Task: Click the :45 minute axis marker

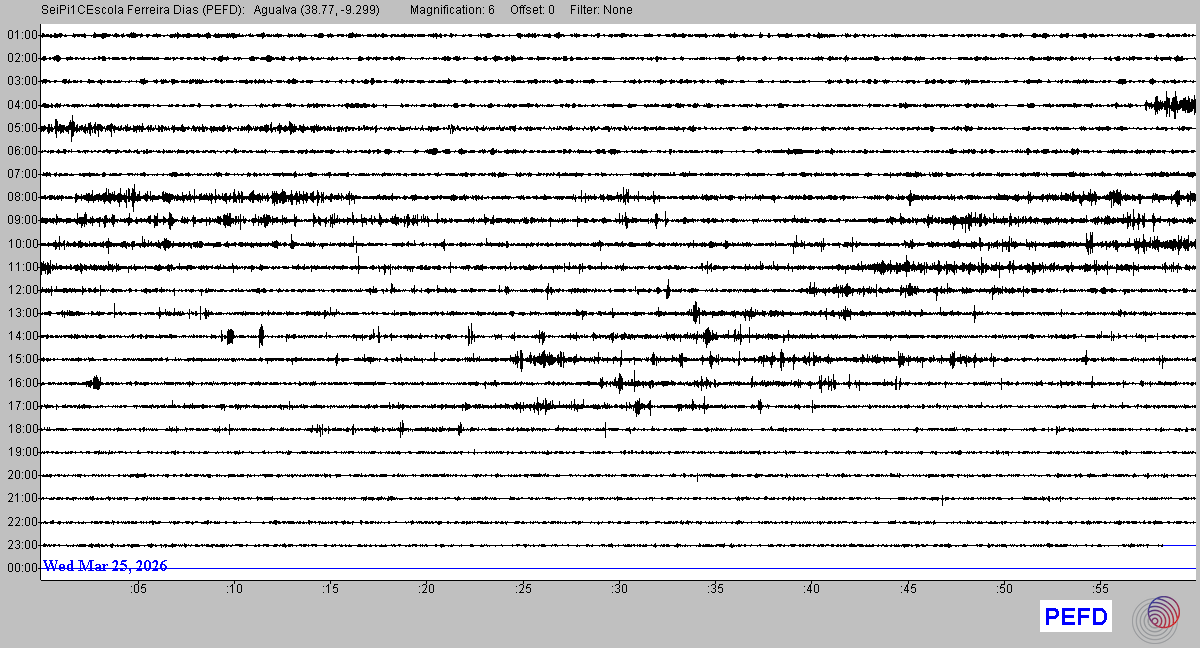Action: coord(908,589)
